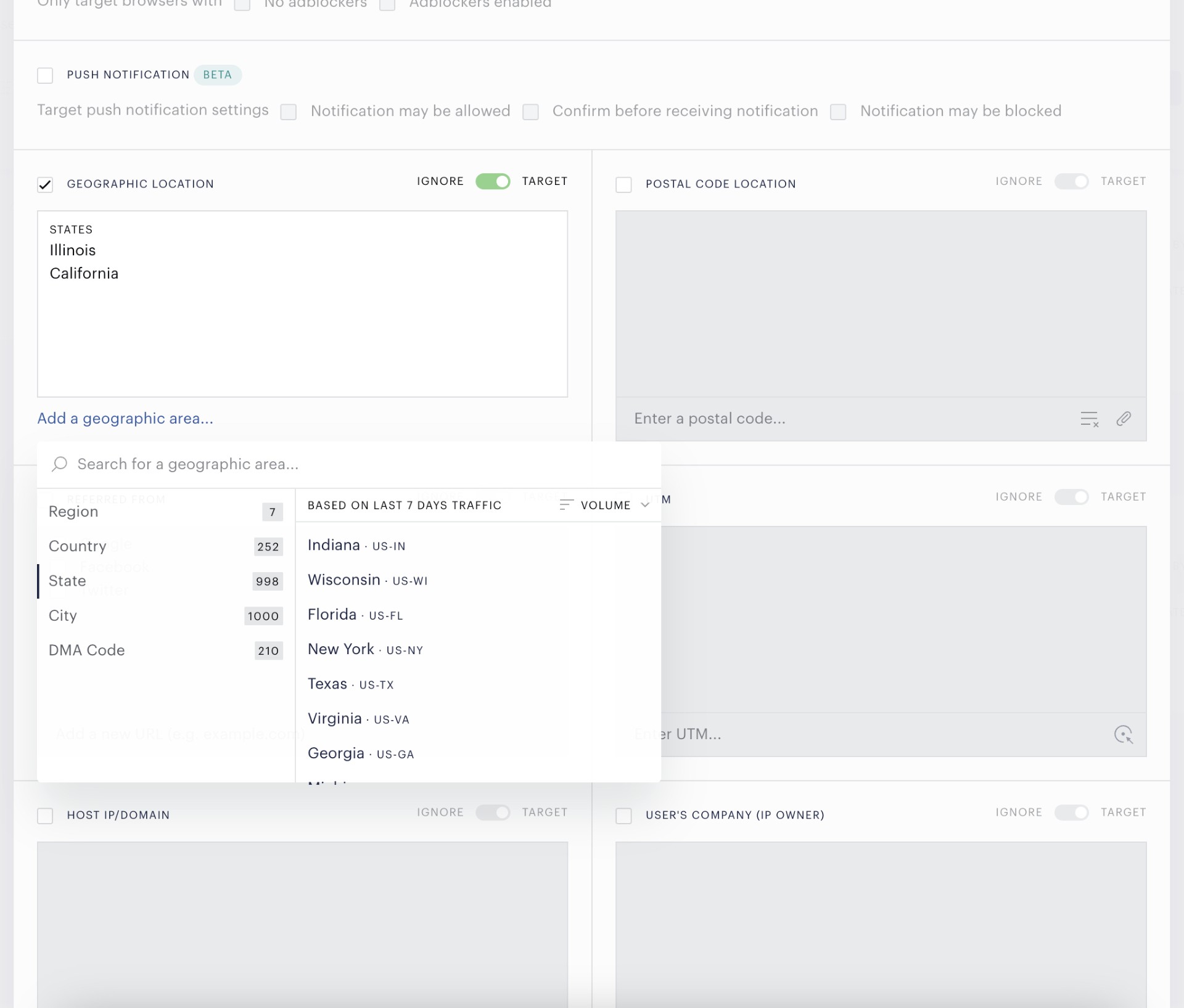
Task: Click the Search for a geographic area field
Action: click(x=349, y=464)
